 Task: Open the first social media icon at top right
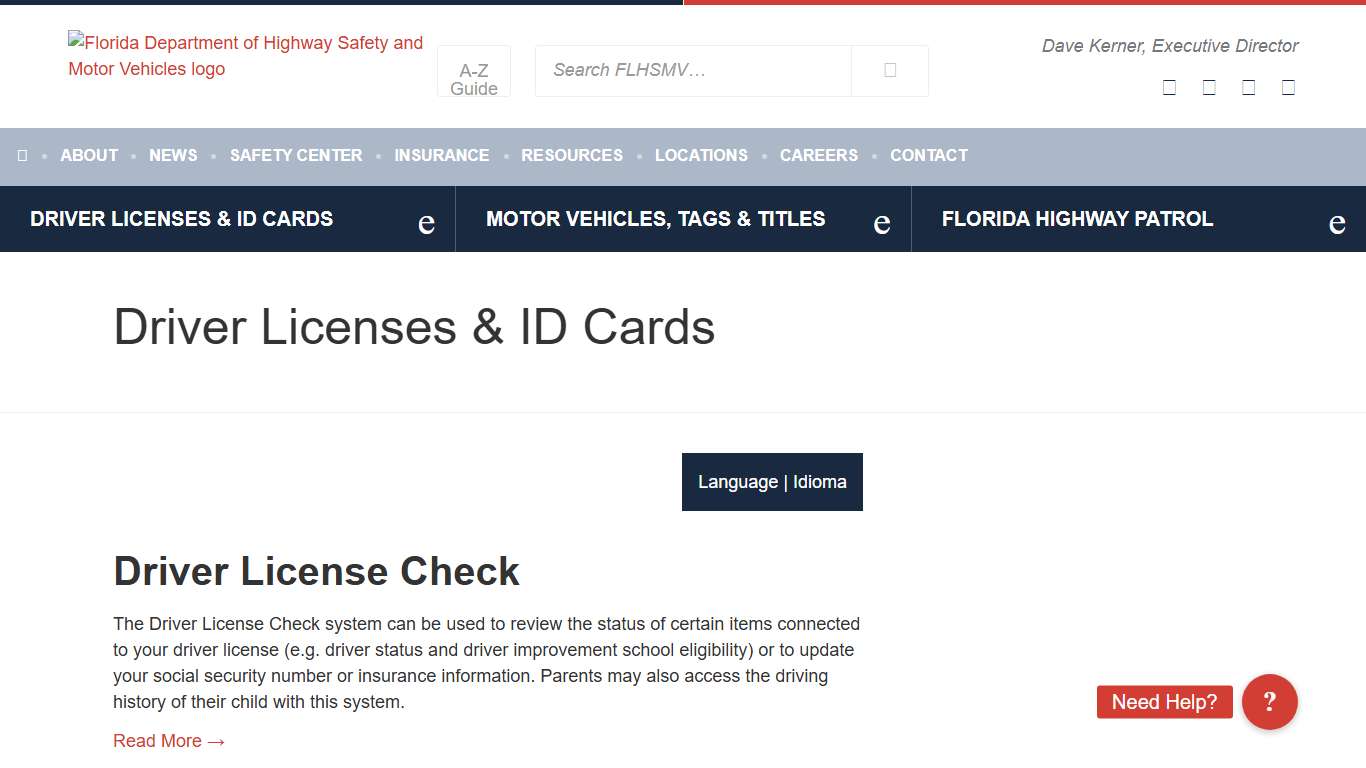1168,87
